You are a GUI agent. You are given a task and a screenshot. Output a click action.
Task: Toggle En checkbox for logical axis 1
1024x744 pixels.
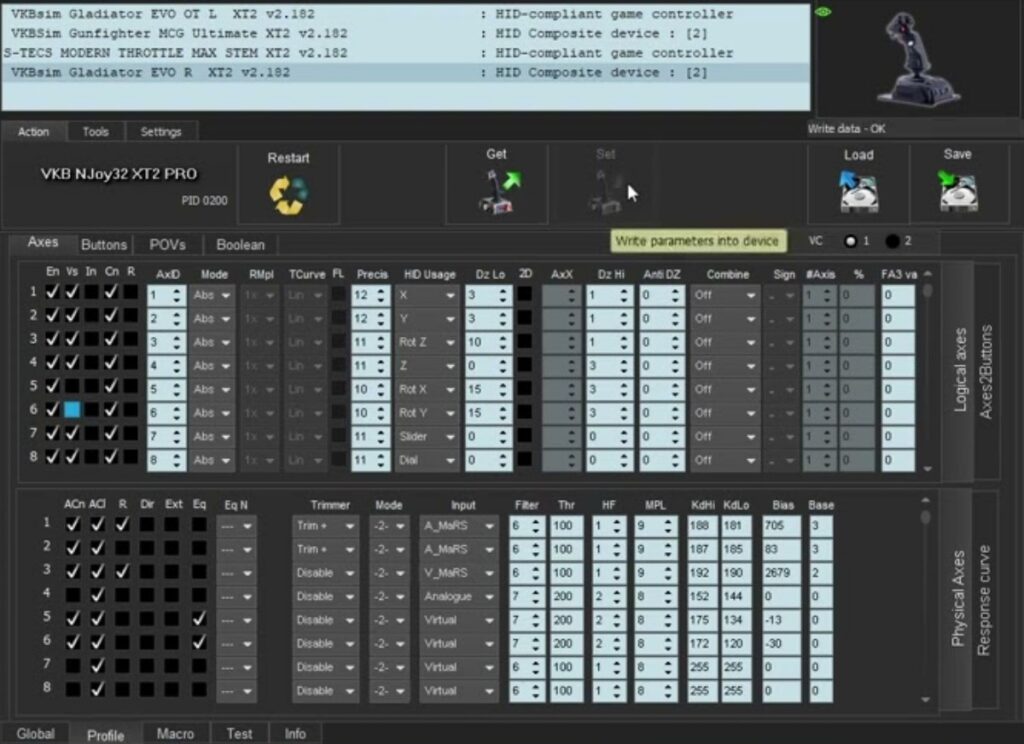pyautogui.click(x=52, y=292)
